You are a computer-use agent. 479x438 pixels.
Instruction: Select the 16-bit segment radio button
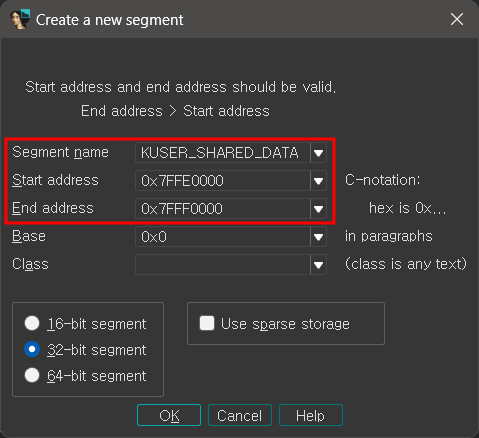pos(32,323)
